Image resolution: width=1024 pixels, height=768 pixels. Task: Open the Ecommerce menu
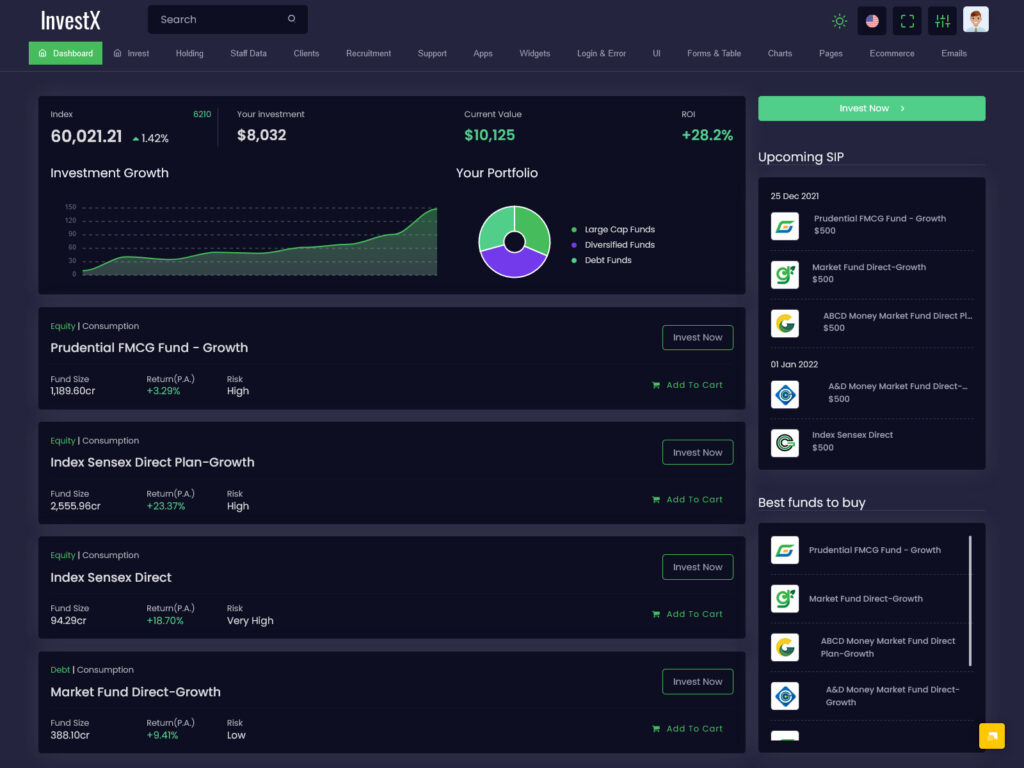891,54
